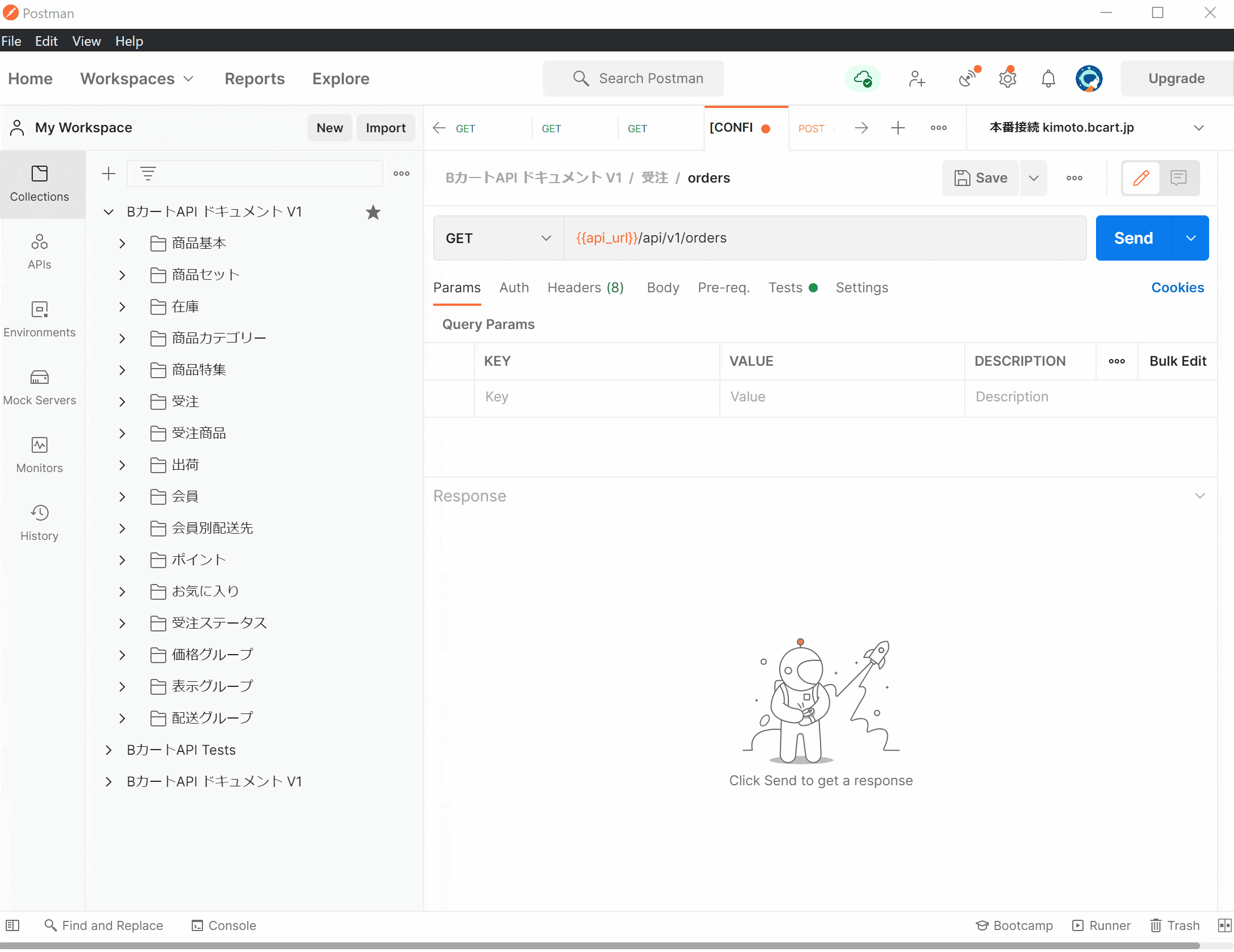Viewport: 1234px width, 952px height.
Task: Click the Send button
Action: coord(1134,238)
